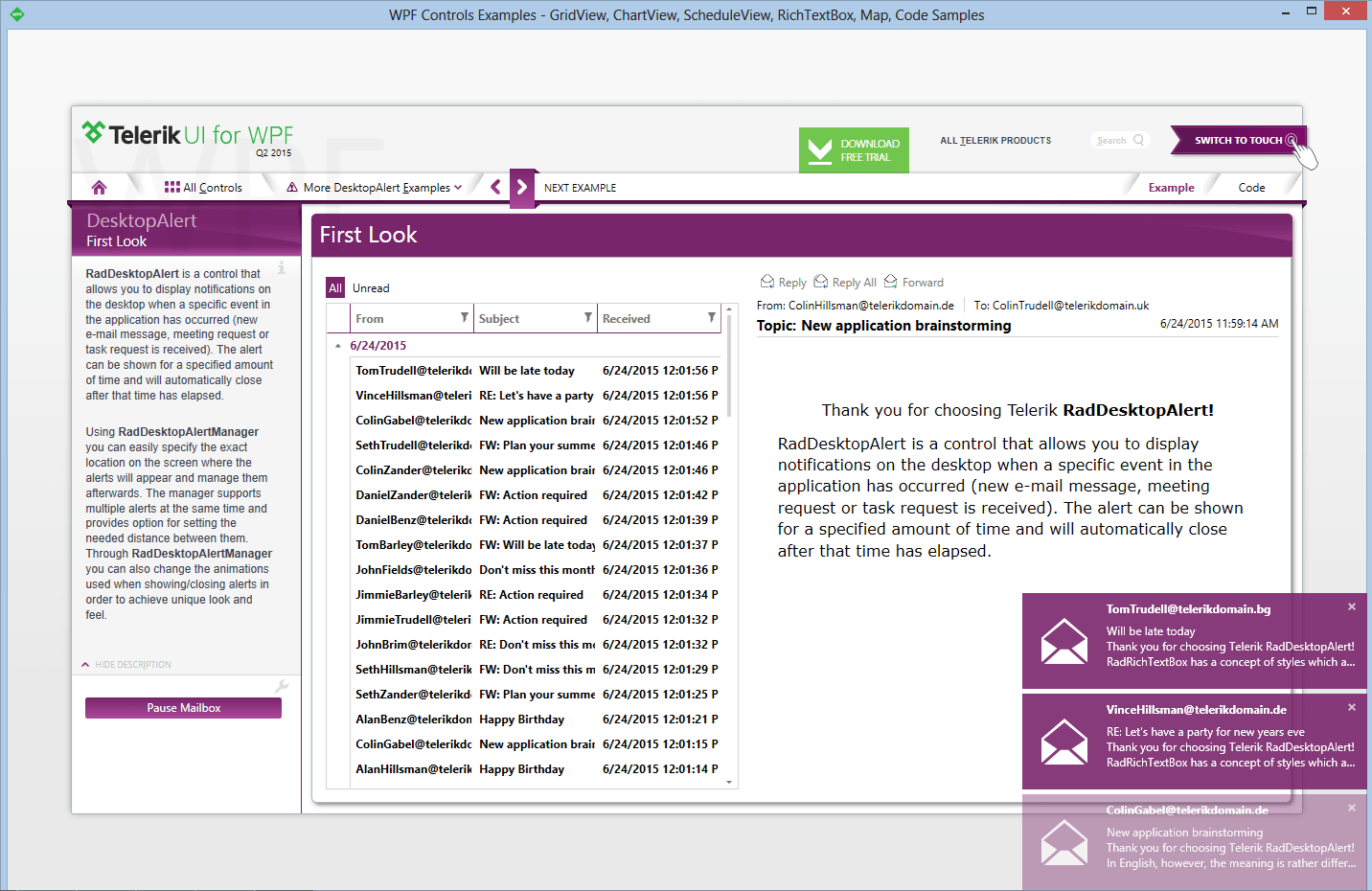
Task: Switch to the Code tab
Action: [1251, 188]
